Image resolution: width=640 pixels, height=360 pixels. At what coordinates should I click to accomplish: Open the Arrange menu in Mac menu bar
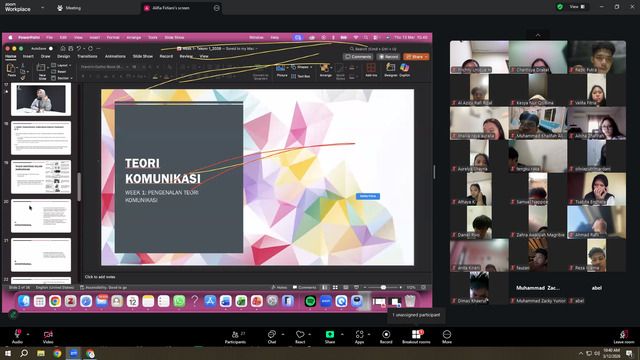click(133, 38)
